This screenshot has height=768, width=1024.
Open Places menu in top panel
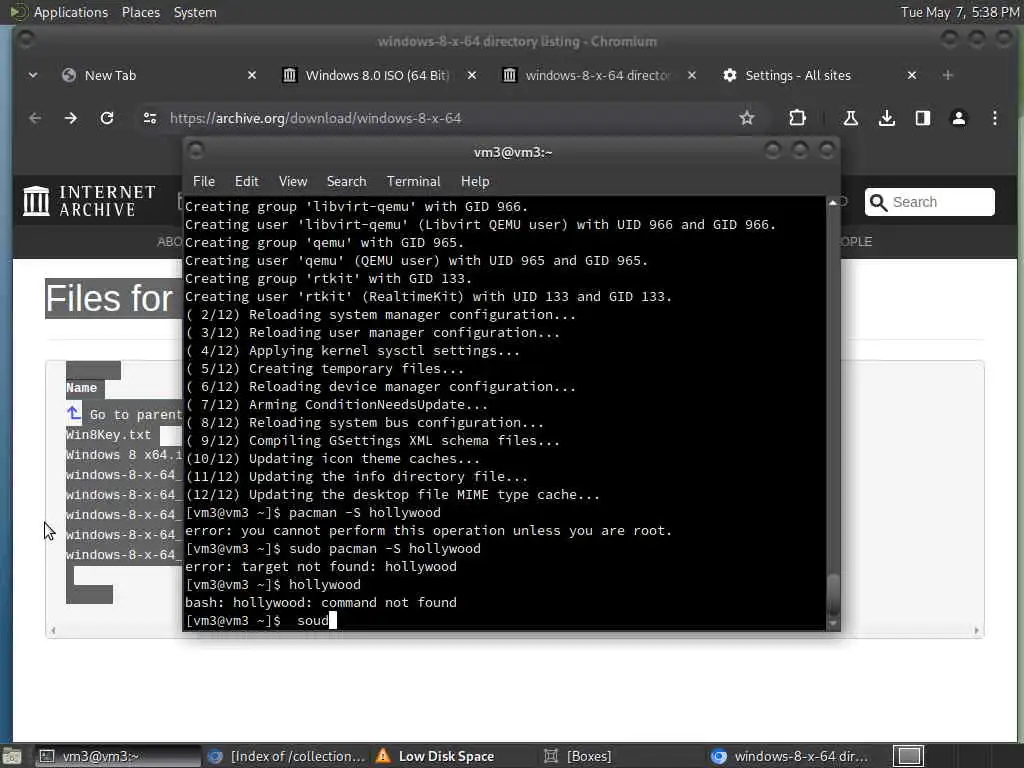(x=140, y=12)
